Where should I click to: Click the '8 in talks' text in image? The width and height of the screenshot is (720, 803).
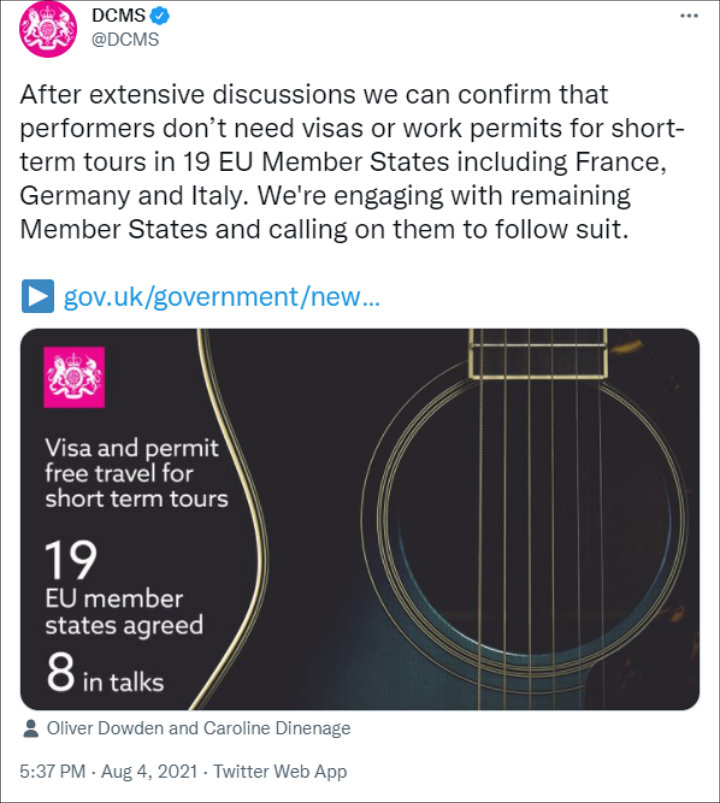point(105,672)
